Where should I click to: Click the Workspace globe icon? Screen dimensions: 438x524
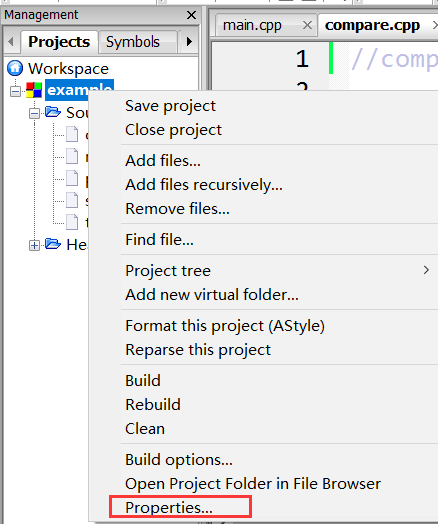pos(15,68)
